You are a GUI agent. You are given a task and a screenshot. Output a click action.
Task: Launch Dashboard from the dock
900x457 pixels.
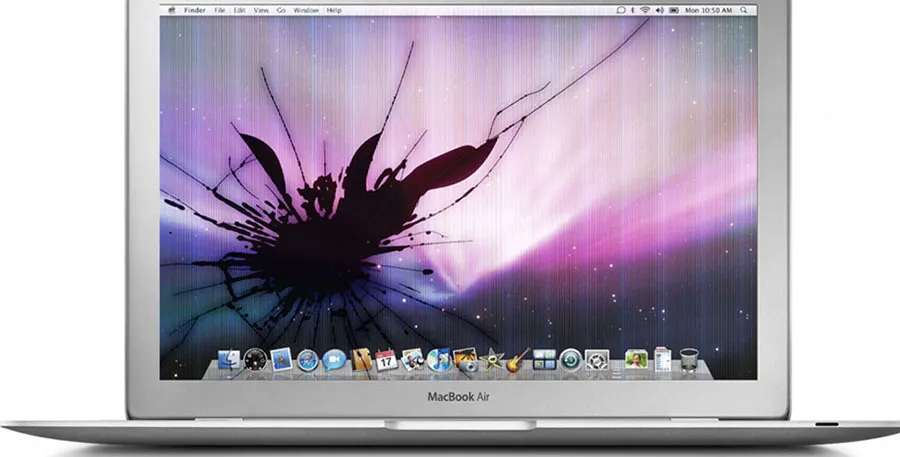click(x=255, y=360)
